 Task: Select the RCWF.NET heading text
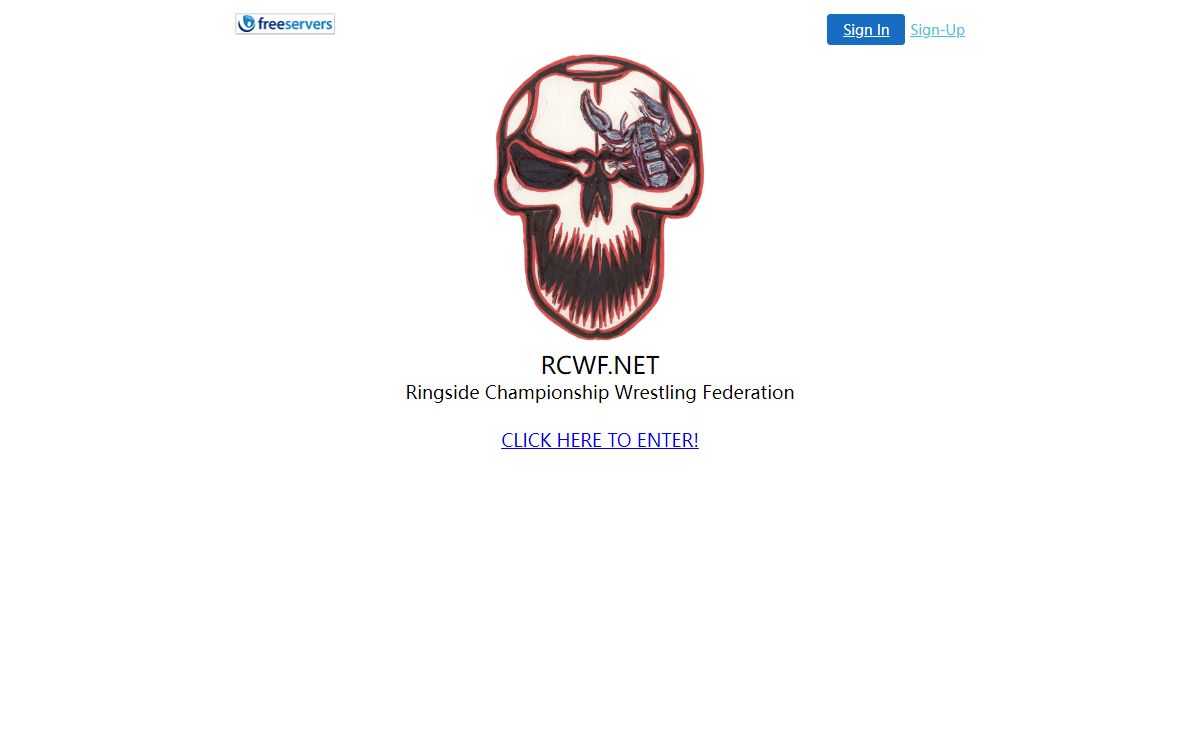pos(600,365)
